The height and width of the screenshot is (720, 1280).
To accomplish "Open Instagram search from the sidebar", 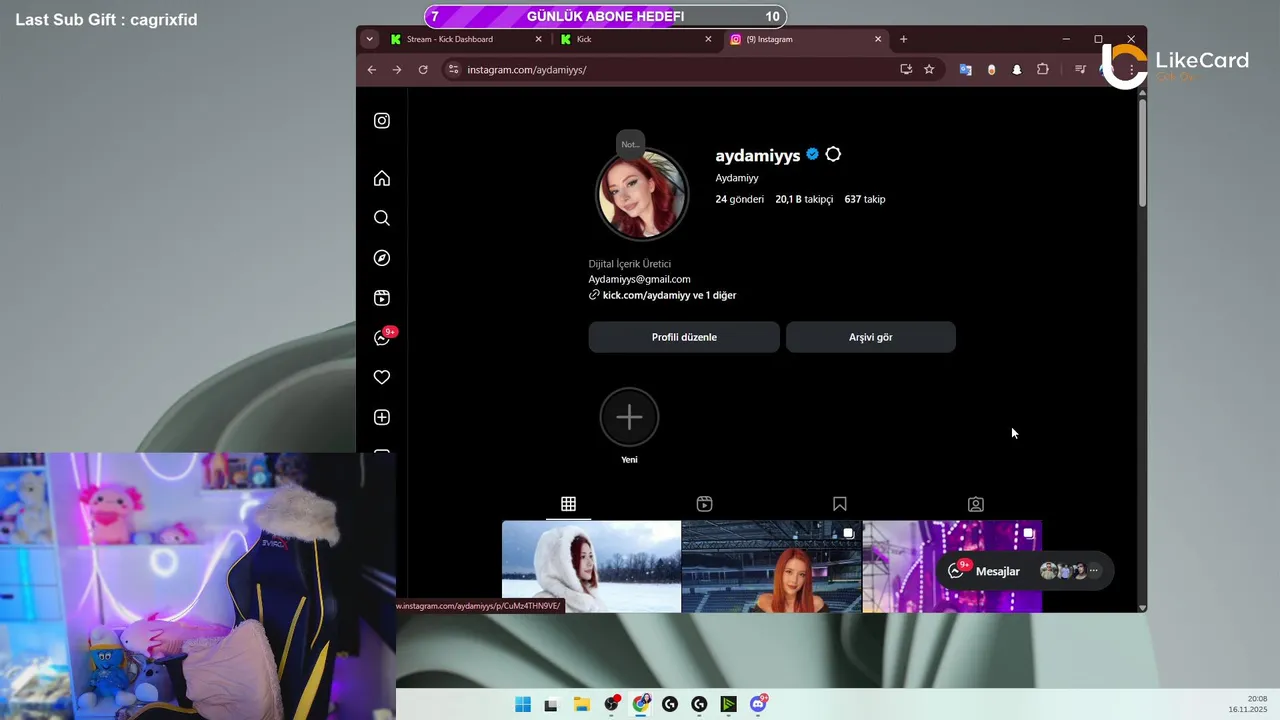I will [382, 218].
